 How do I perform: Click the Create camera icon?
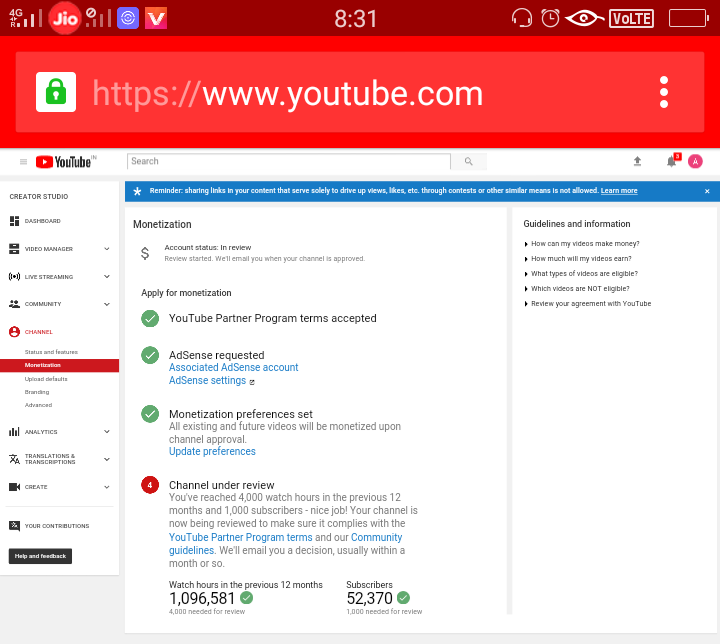pyautogui.click(x=14, y=487)
